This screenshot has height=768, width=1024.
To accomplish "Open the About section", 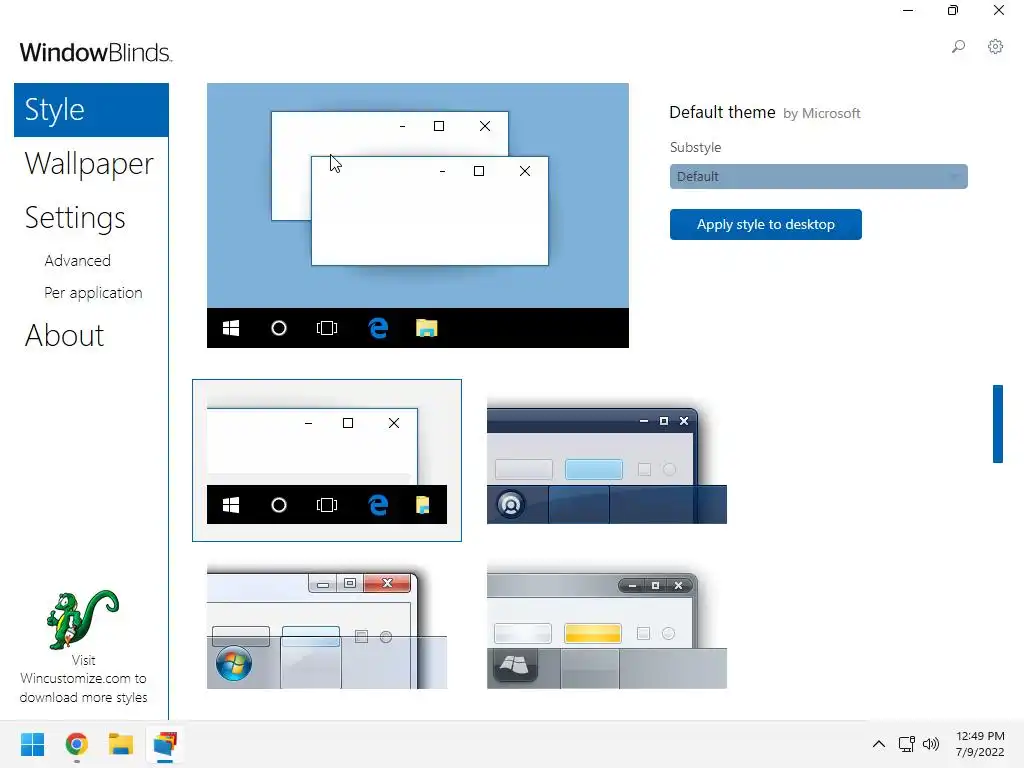I will (x=64, y=336).
